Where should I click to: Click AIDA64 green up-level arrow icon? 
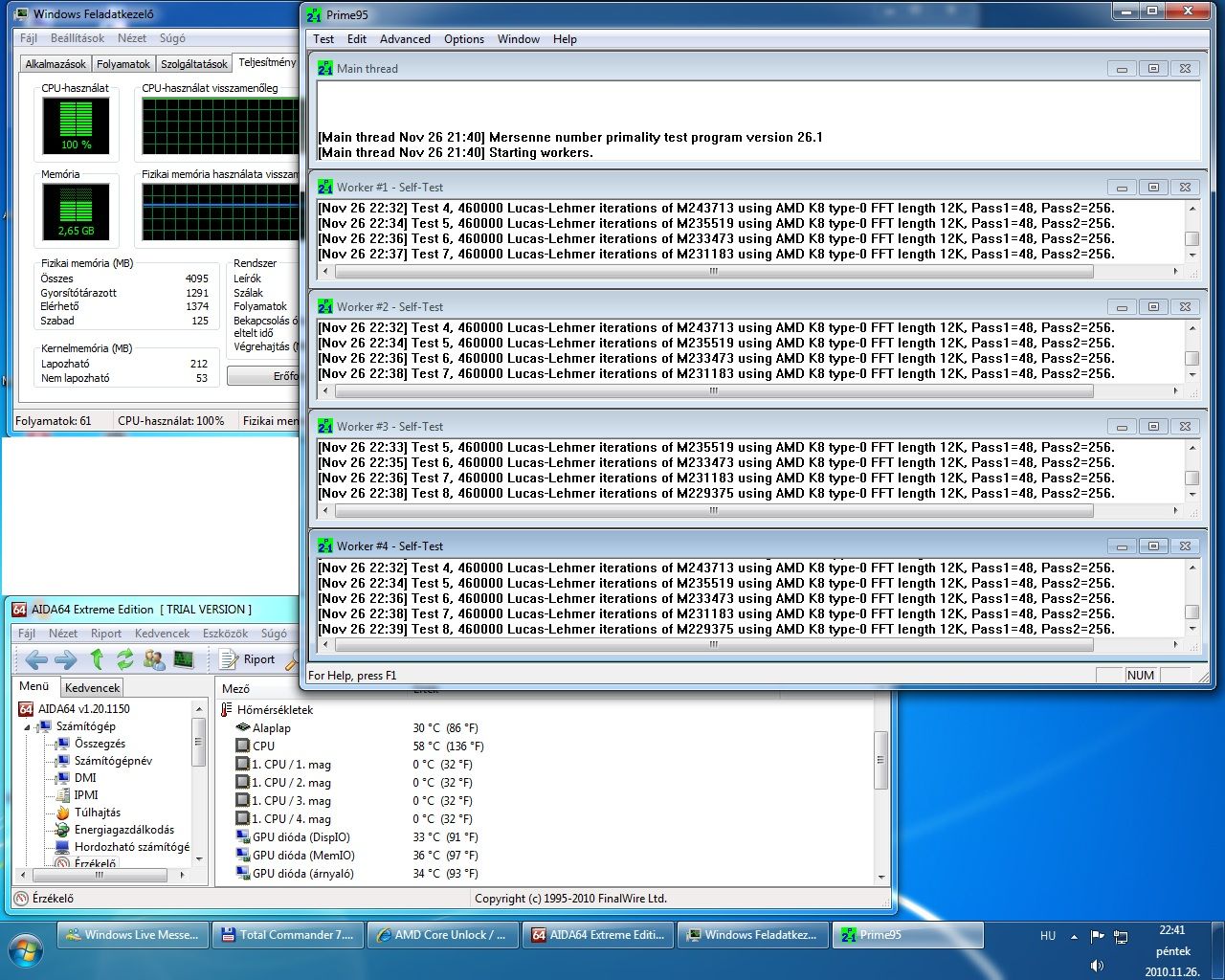(x=97, y=659)
